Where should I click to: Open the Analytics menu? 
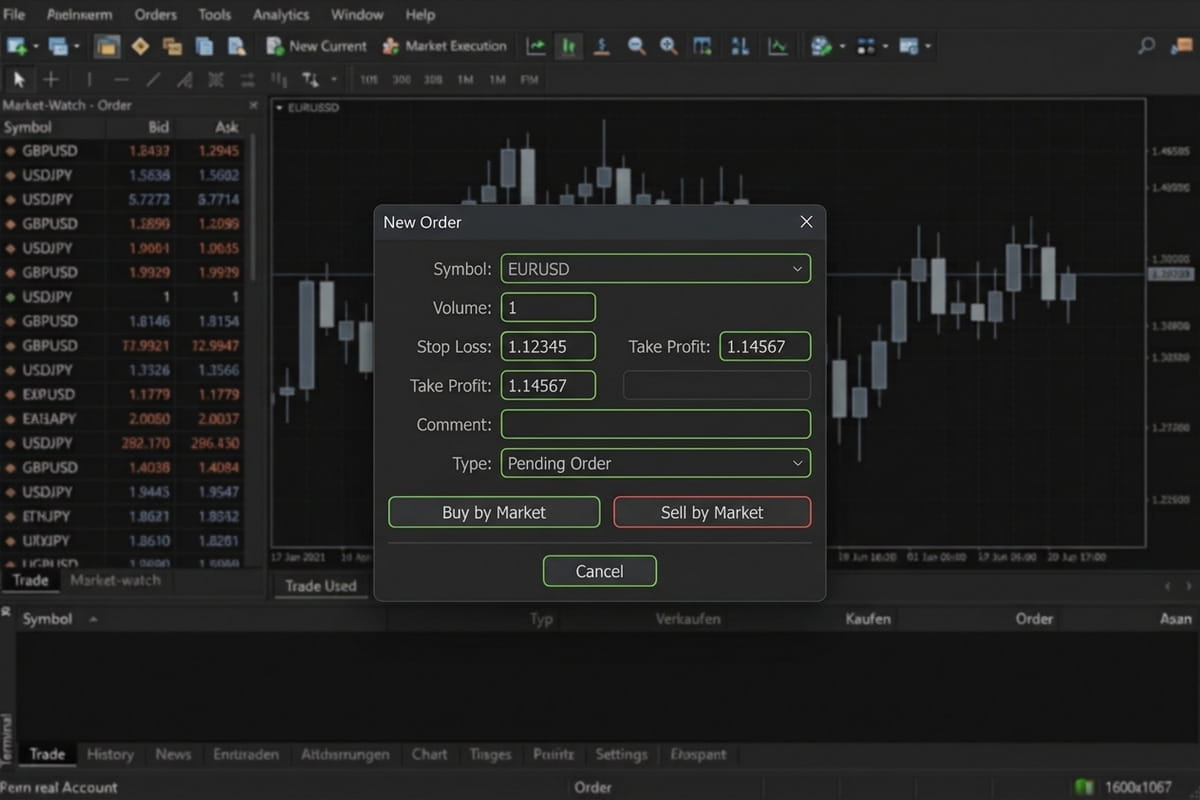tap(281, 14)
